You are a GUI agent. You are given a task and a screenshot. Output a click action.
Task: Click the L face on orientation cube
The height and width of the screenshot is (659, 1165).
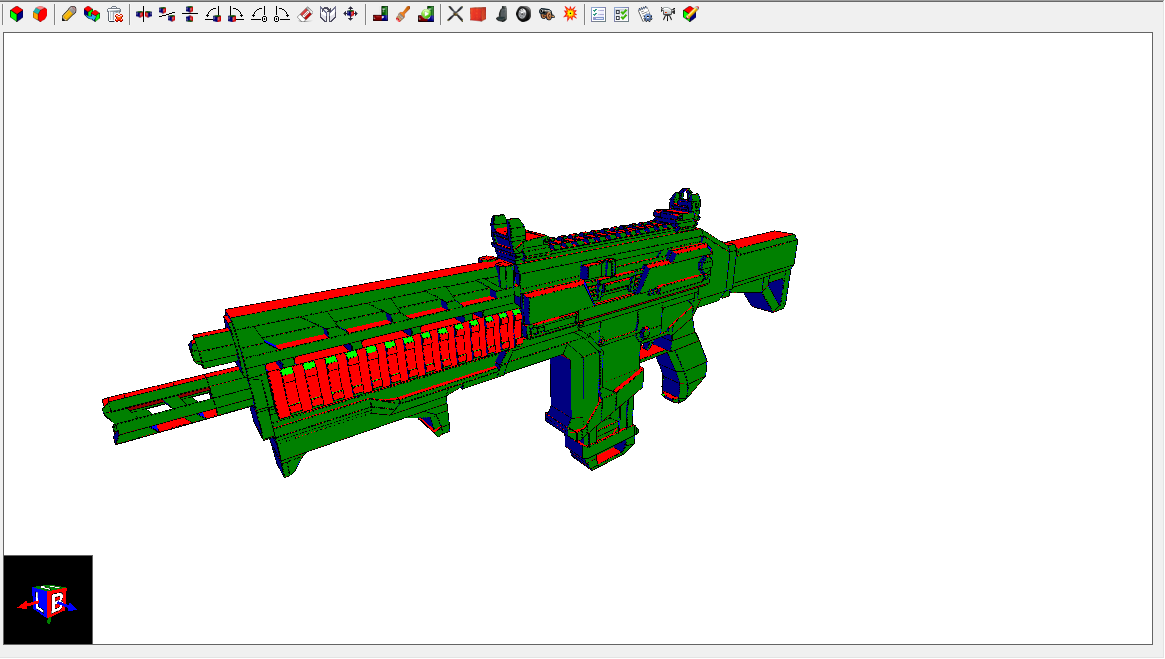click(40, 603)
